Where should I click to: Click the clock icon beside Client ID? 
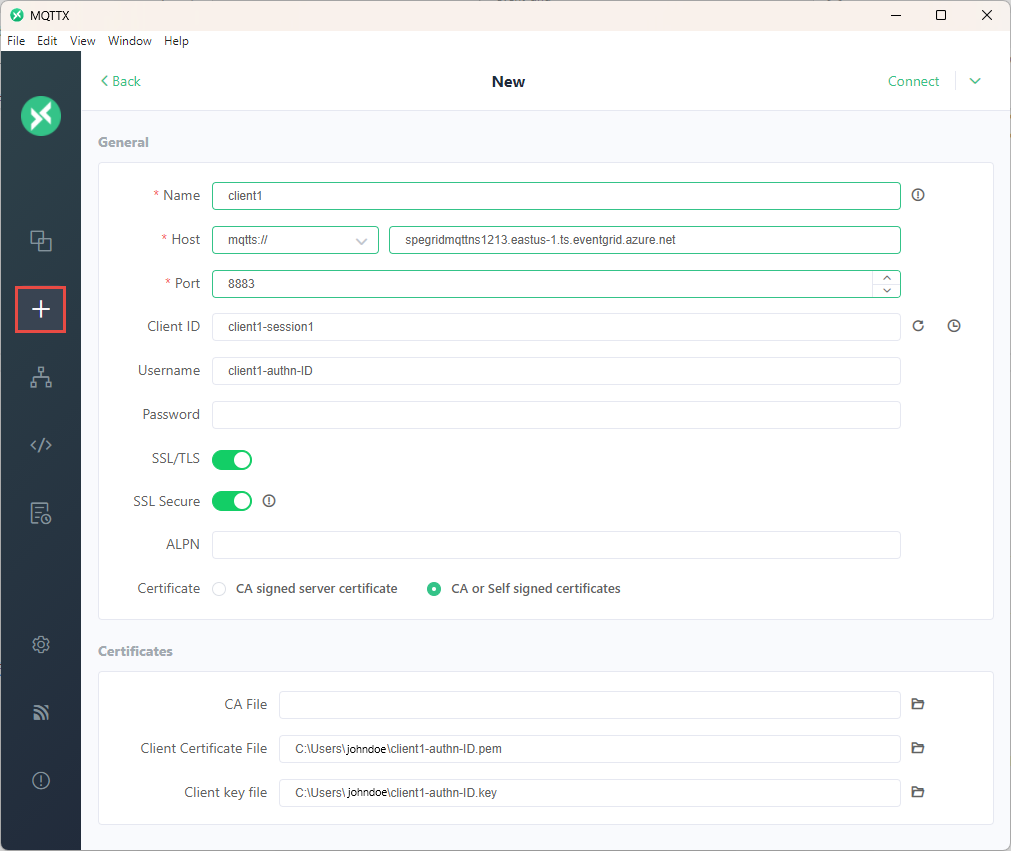[954, 326]
